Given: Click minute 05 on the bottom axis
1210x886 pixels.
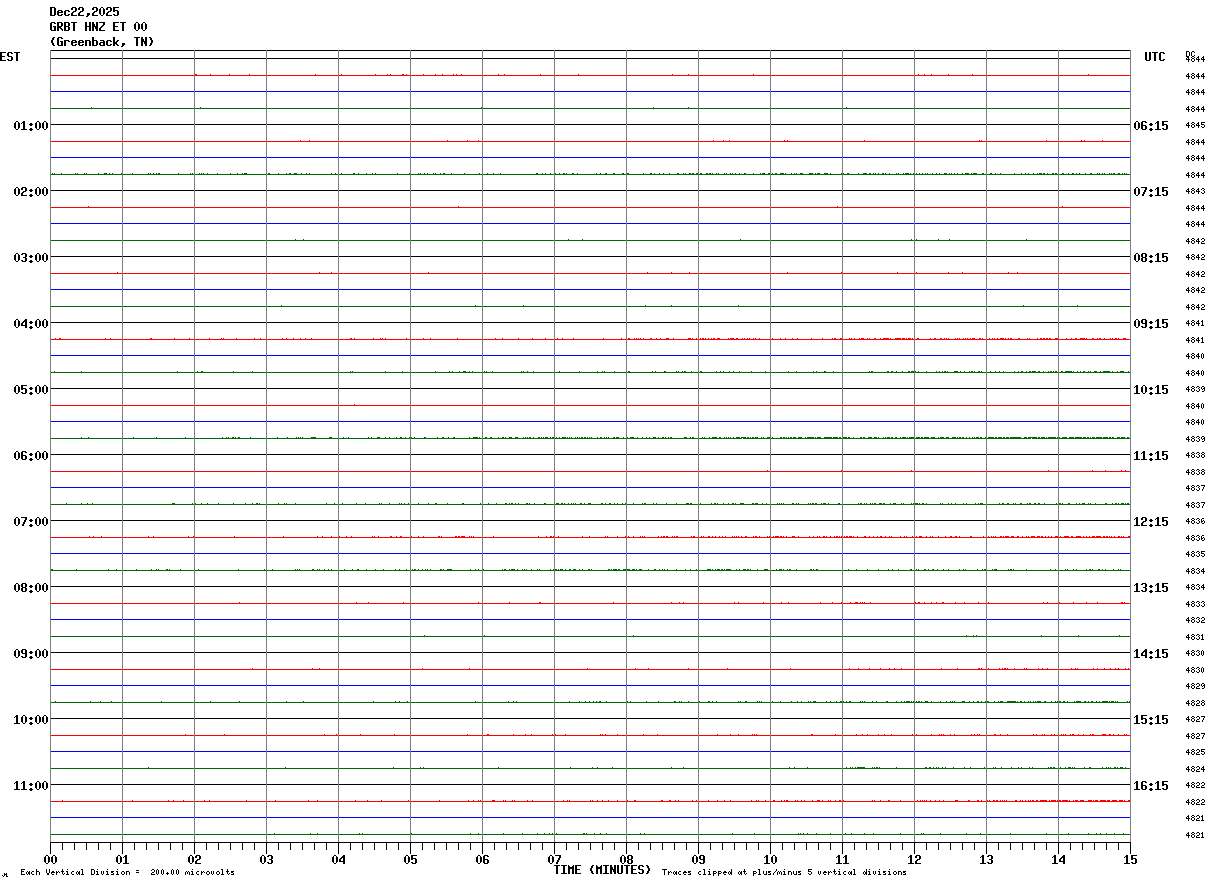Looking at the screenshot, I should click(x=411, y=859).
